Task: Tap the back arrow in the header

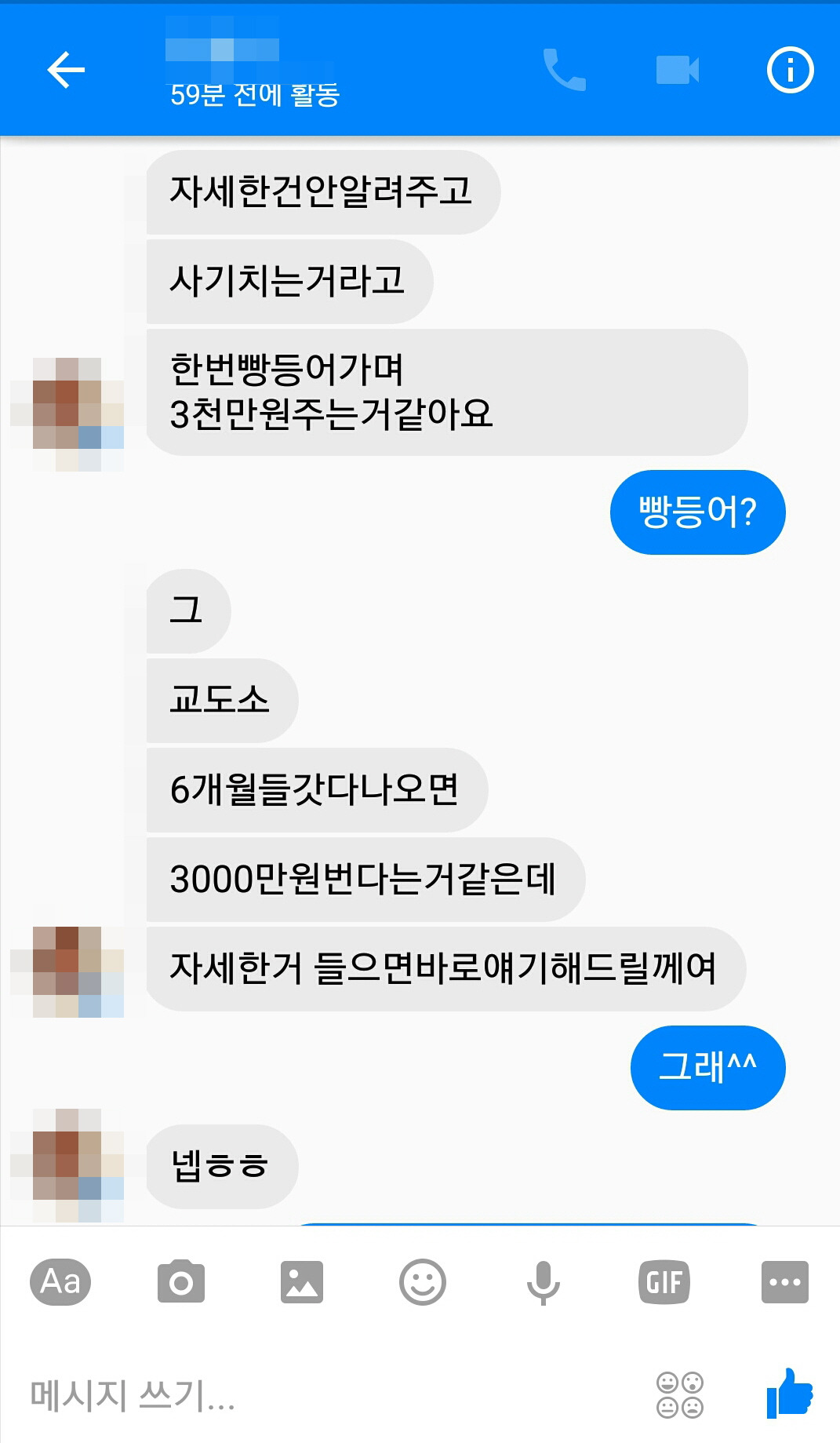Action: (66, 70)
